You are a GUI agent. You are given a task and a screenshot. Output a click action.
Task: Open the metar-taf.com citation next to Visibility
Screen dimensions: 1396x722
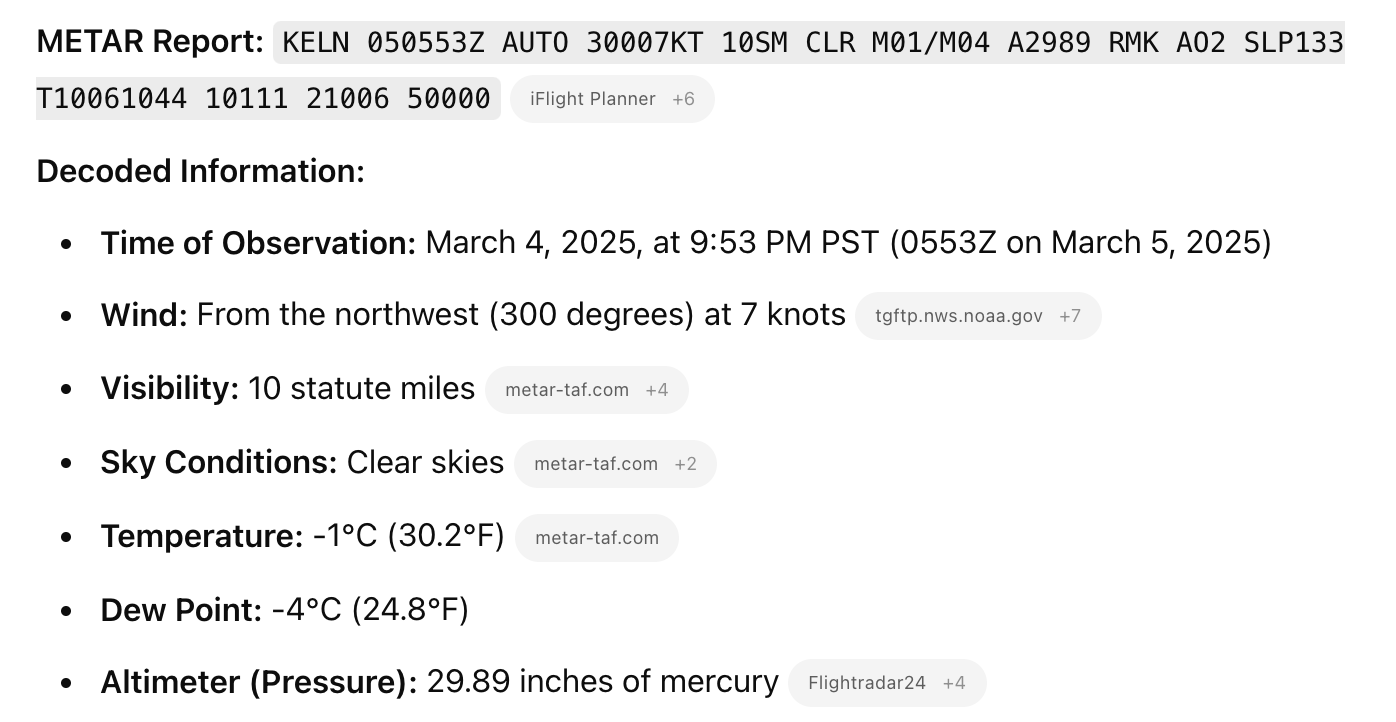[x=567, y=390]
